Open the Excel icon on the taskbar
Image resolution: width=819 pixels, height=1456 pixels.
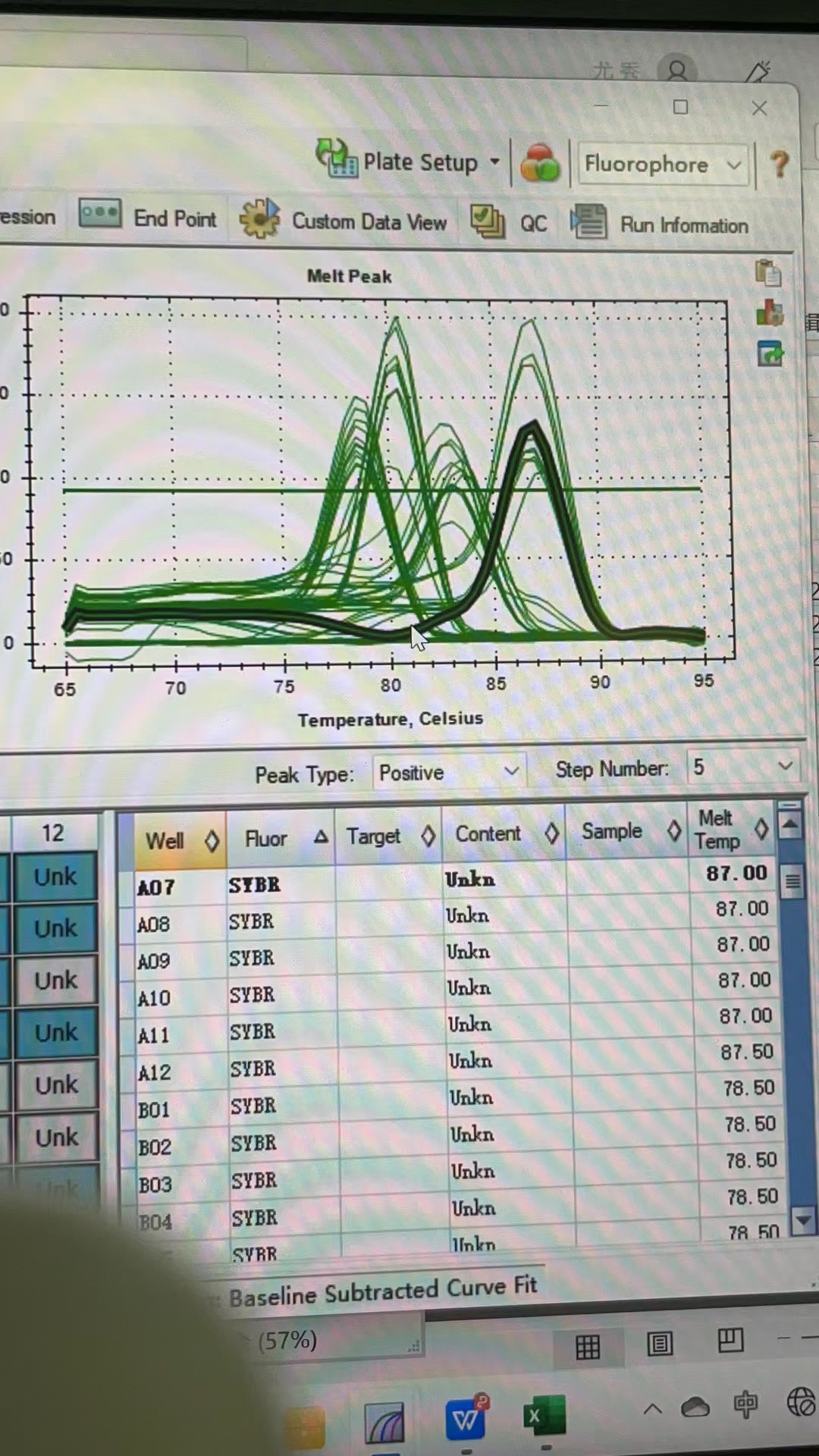(544, 1415)
